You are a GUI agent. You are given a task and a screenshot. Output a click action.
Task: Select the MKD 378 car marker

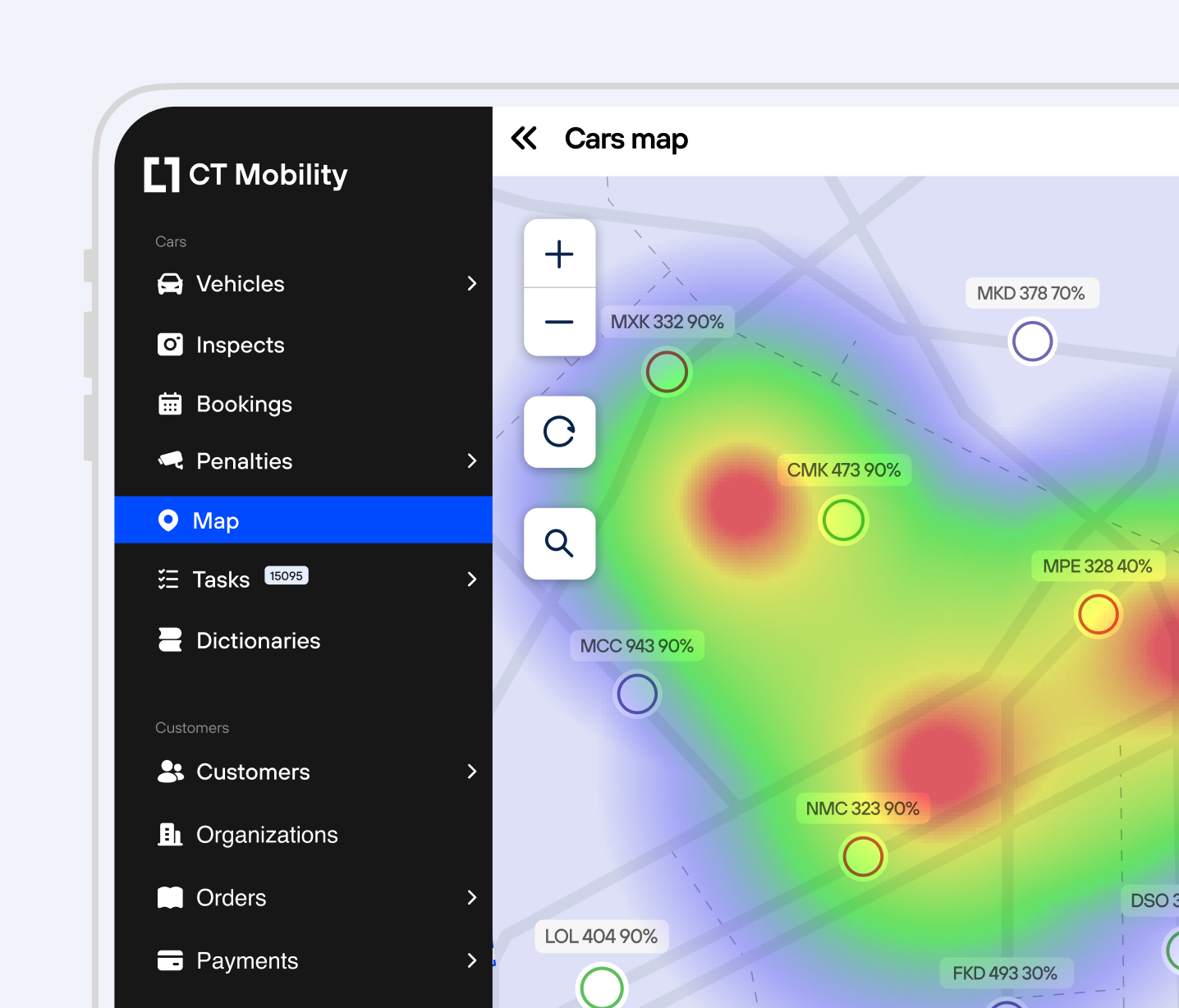click(x=1032, y=341)
